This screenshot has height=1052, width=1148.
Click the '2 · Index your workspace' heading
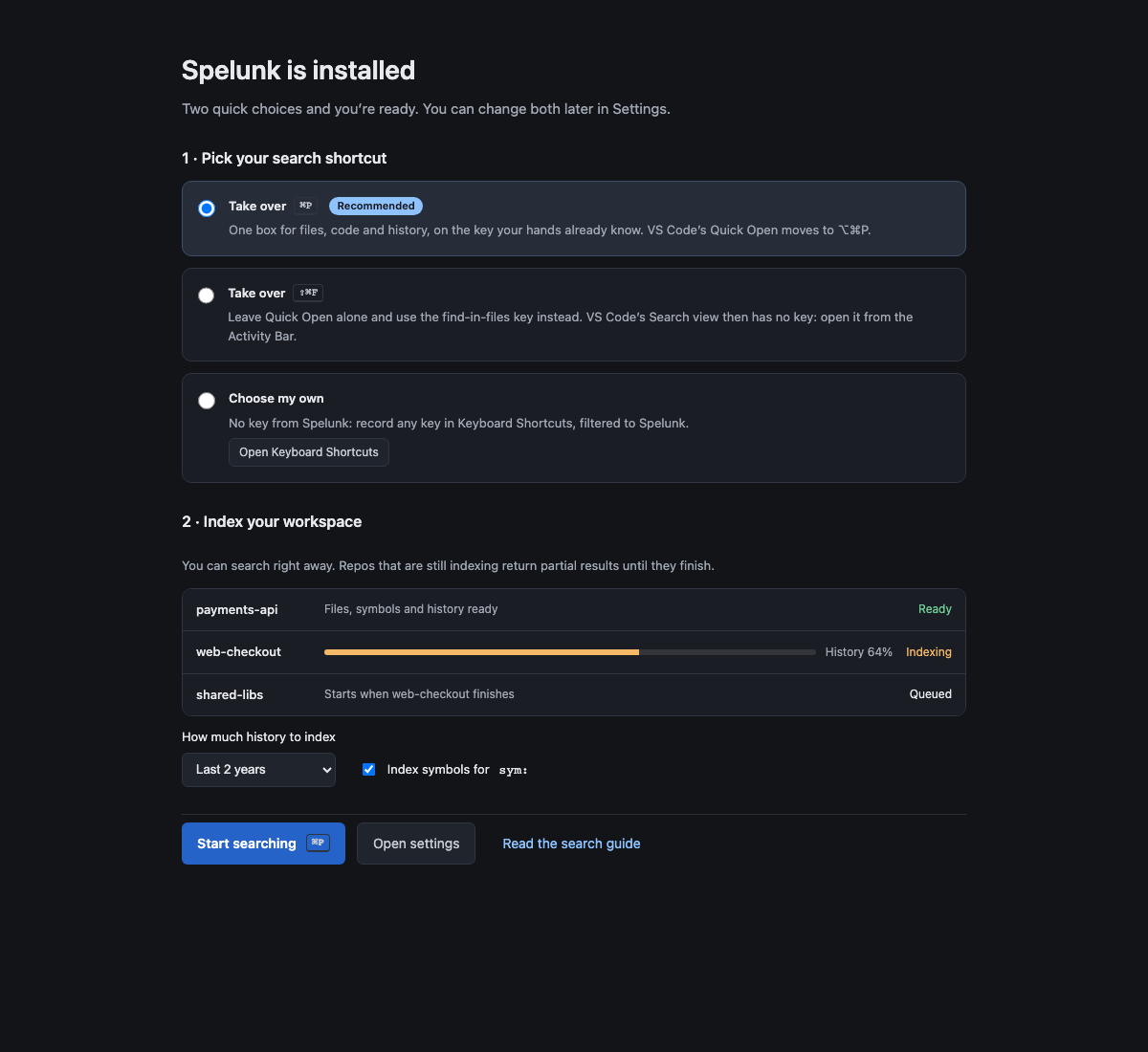tap(272, 522)
